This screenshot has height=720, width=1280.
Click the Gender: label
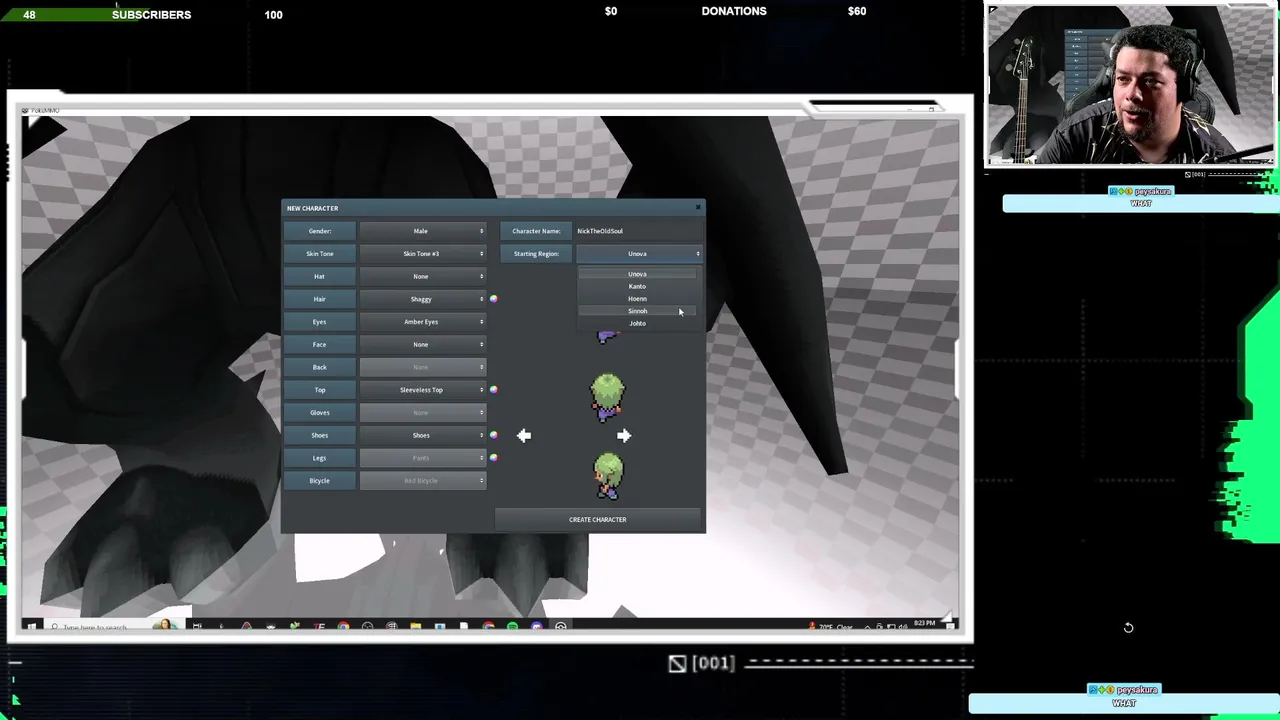coord(320,231)
